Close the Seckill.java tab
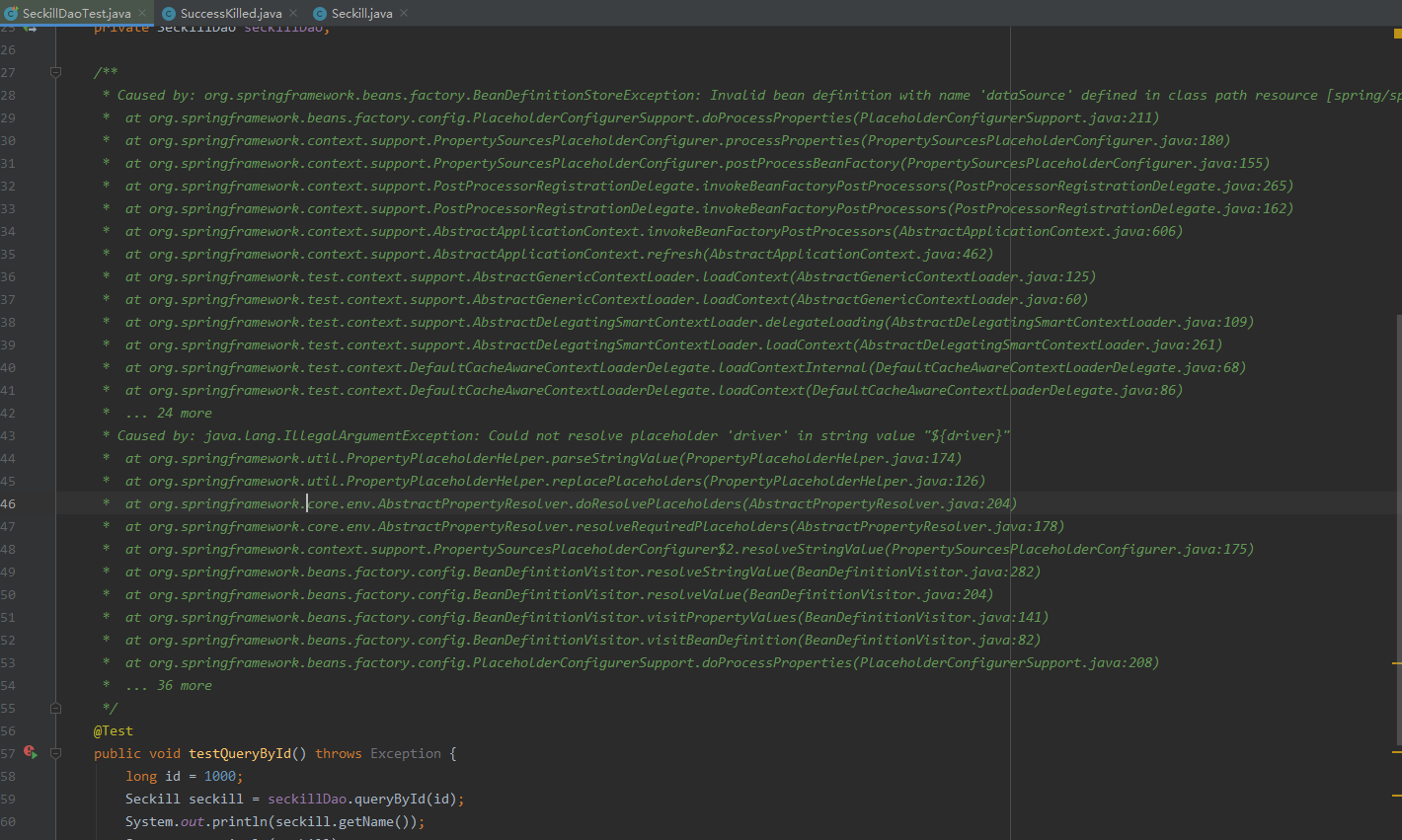Viewport: 1402px width, 840px height. 404,13
